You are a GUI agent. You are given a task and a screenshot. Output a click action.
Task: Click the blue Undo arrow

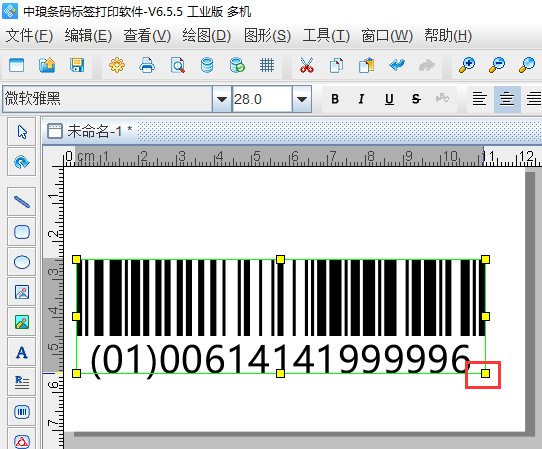pyautogui.click(x=397, y=65)
